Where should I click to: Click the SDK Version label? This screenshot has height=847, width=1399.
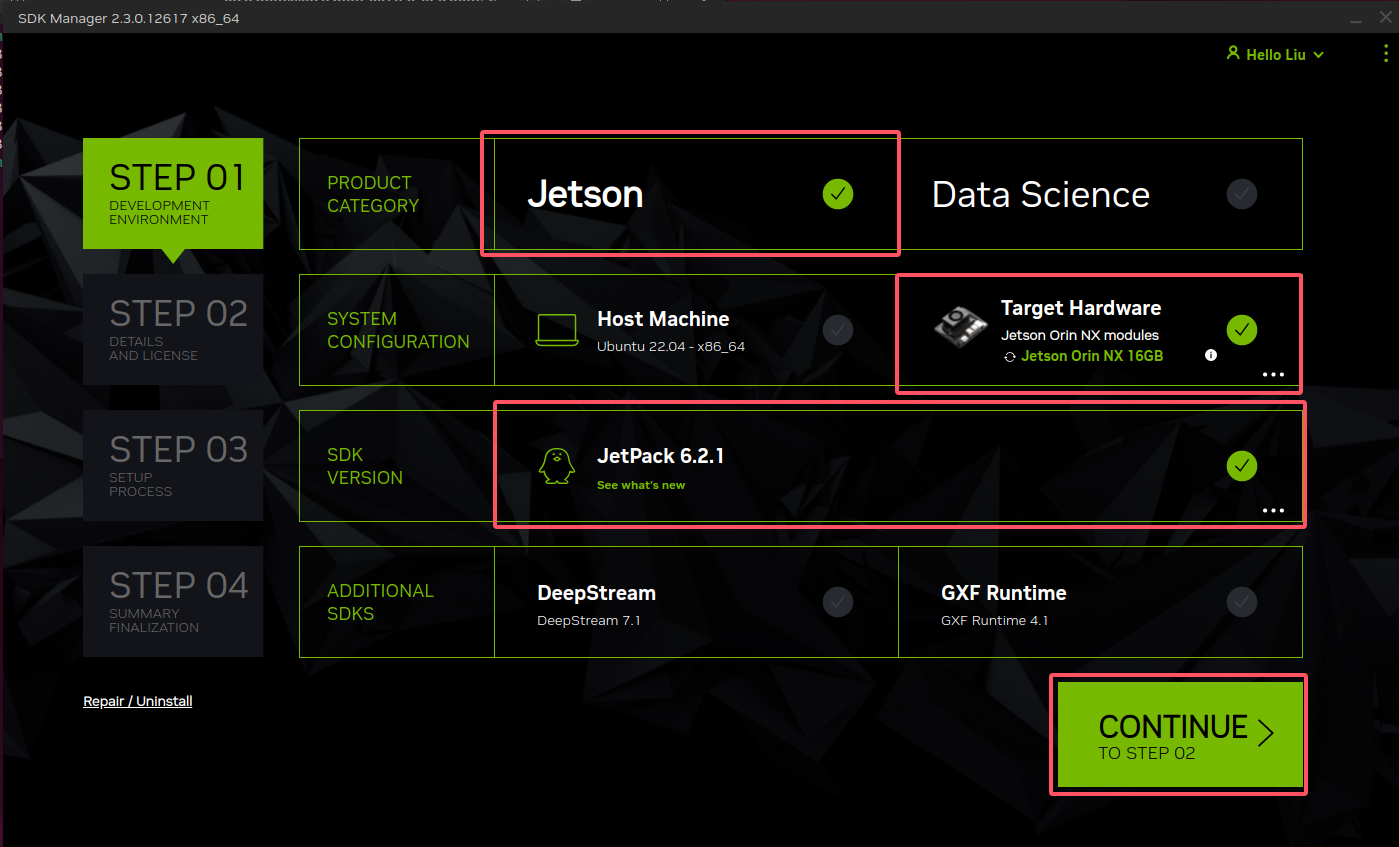pos(365,466)
